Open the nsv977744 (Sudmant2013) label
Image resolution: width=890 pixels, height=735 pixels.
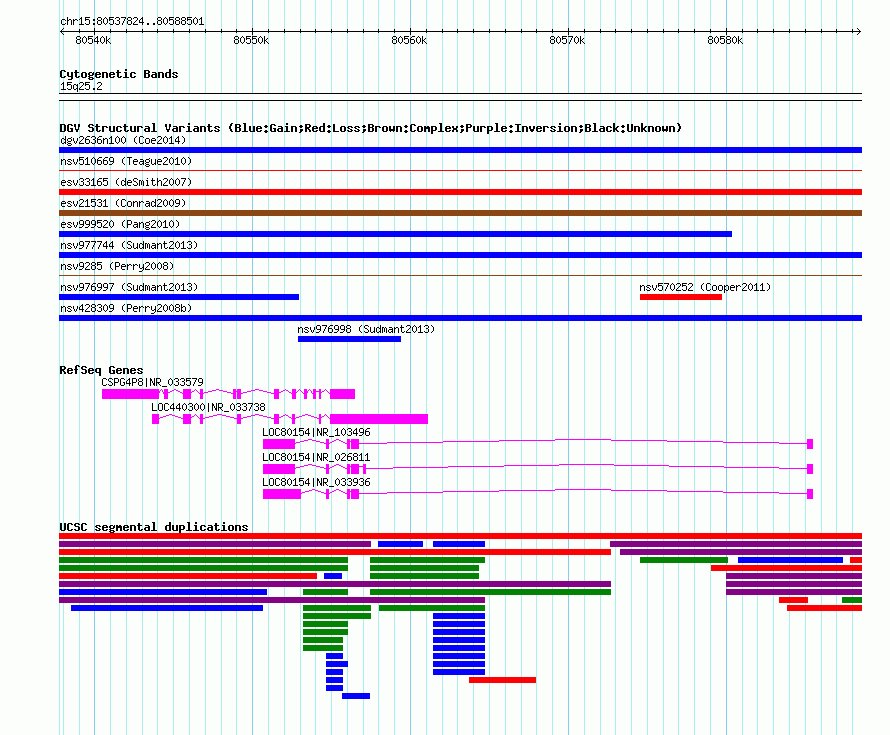point(129,245)
